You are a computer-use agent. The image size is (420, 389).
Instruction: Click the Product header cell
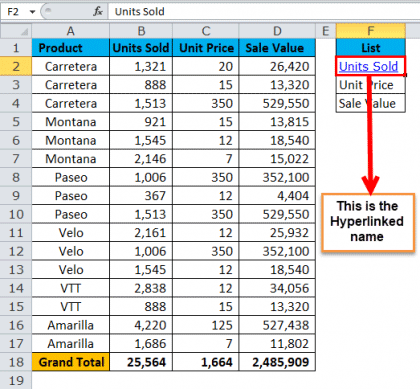(70, 48)
